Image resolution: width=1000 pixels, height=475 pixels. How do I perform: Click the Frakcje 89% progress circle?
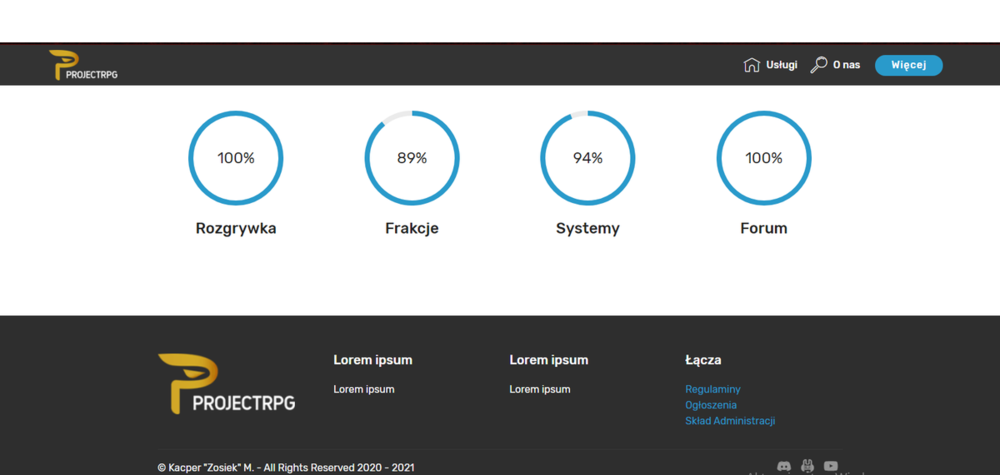(412, 158)
